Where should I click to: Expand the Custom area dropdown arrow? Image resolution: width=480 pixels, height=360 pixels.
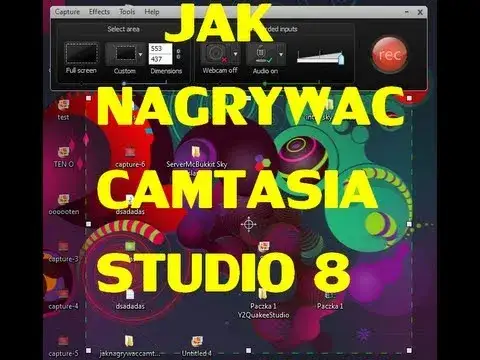[141, 54]
